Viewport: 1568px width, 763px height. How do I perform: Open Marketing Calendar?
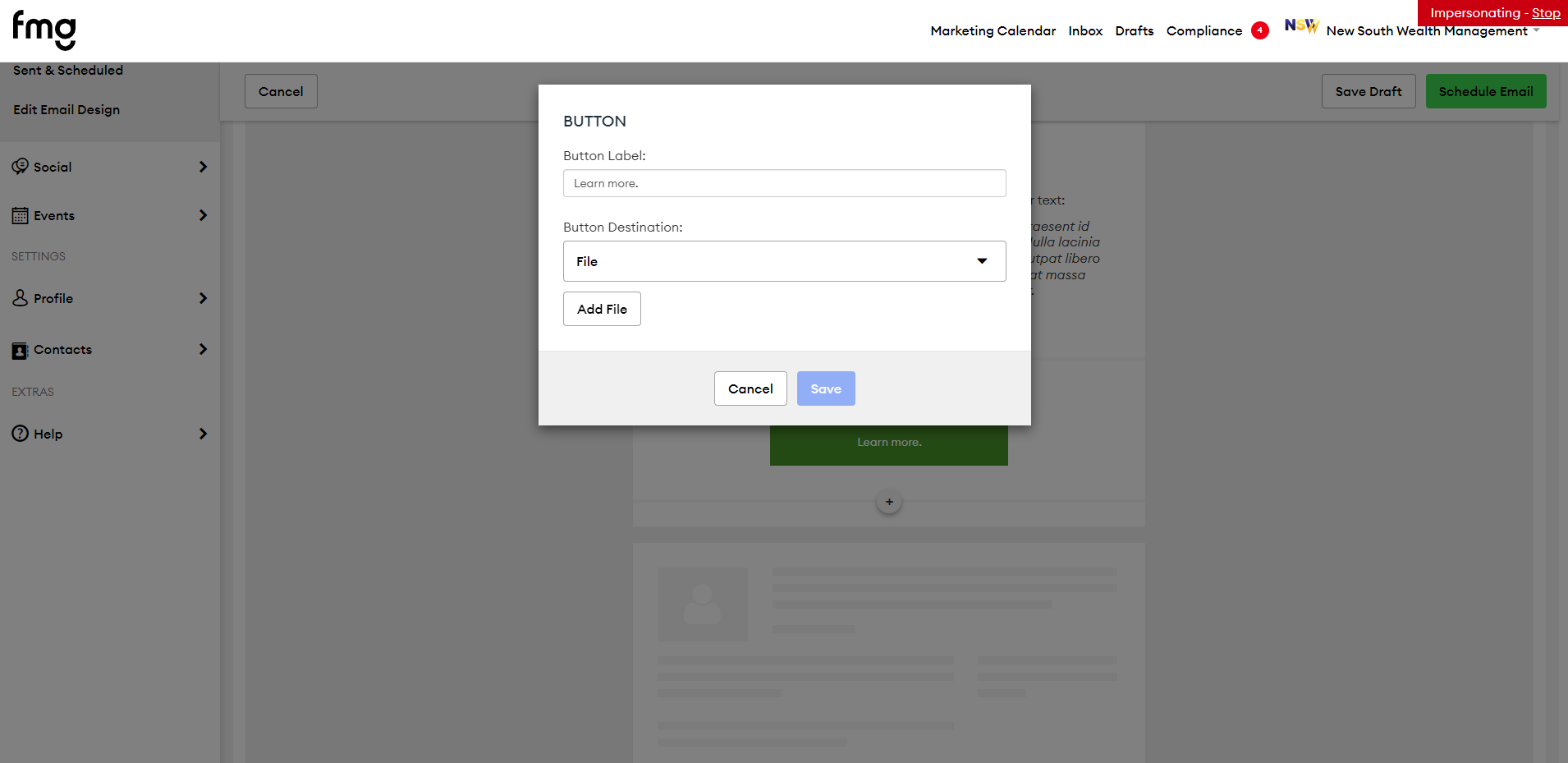[993, 31]
